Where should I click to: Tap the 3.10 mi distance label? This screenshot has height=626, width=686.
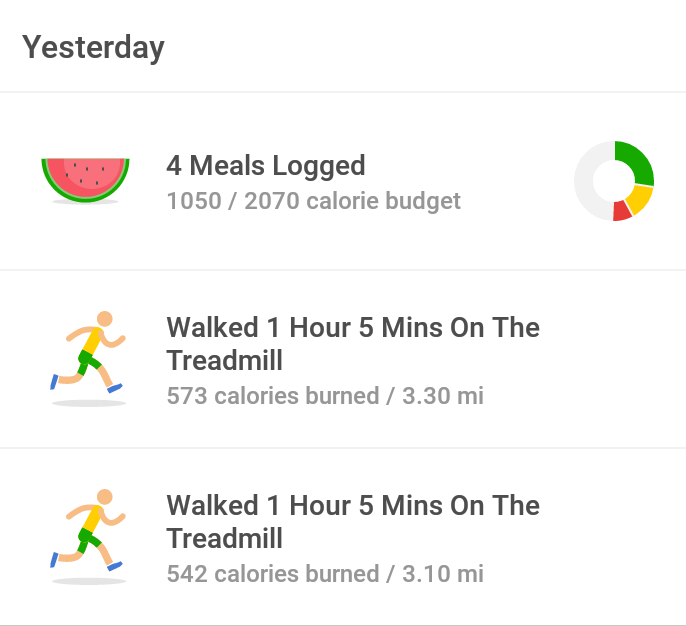pos(443,574)
